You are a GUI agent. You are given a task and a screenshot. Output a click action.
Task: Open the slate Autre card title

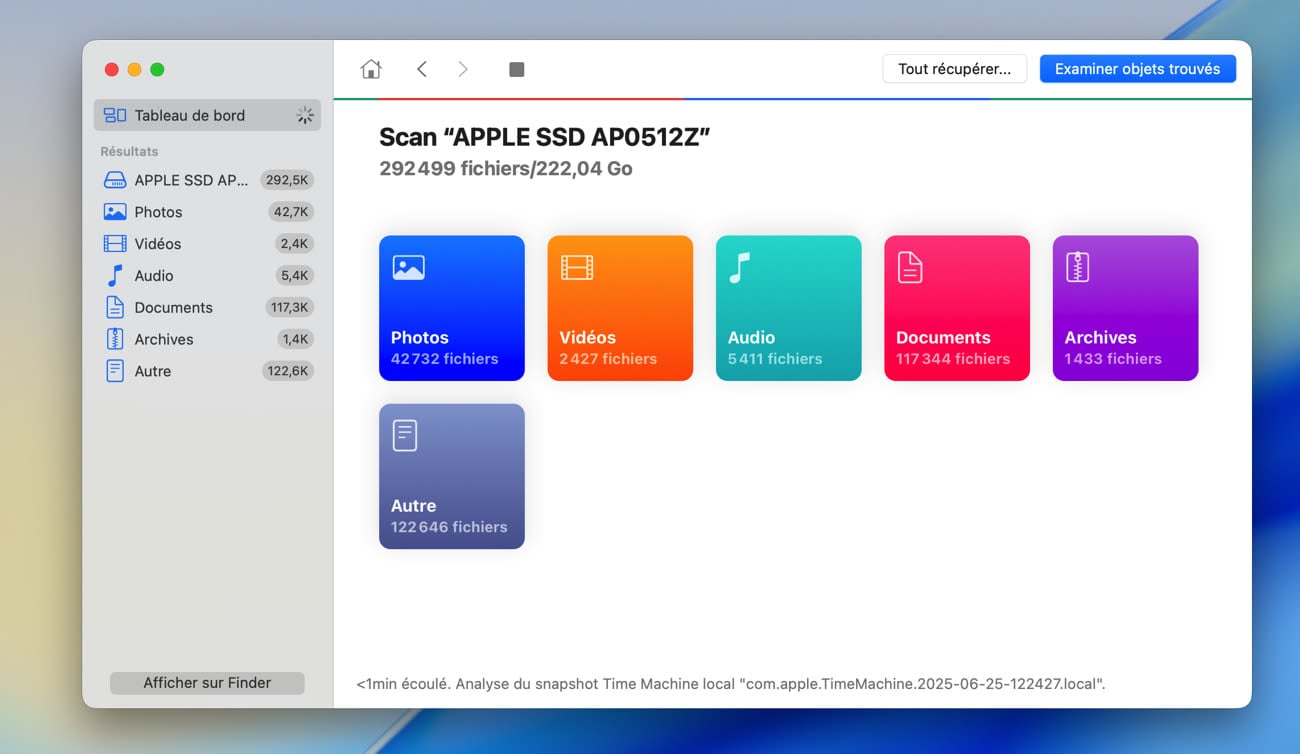414,506
